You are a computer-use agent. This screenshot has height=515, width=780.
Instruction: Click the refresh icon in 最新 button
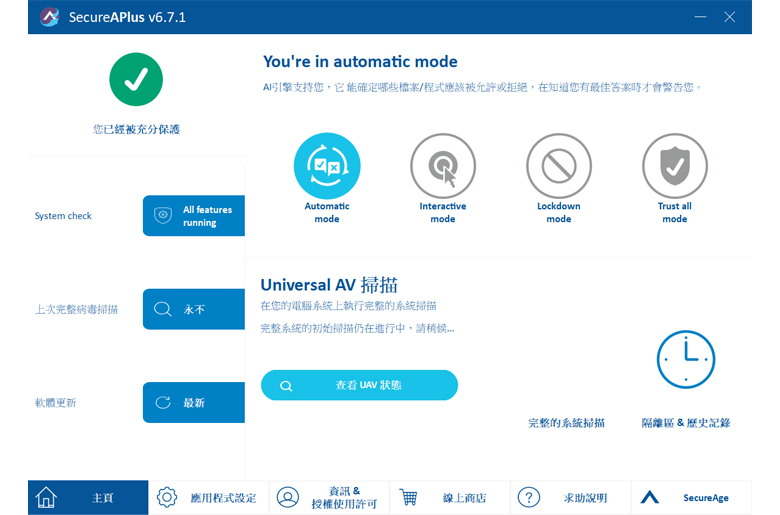pyautogui.click(x=163, y=403)
